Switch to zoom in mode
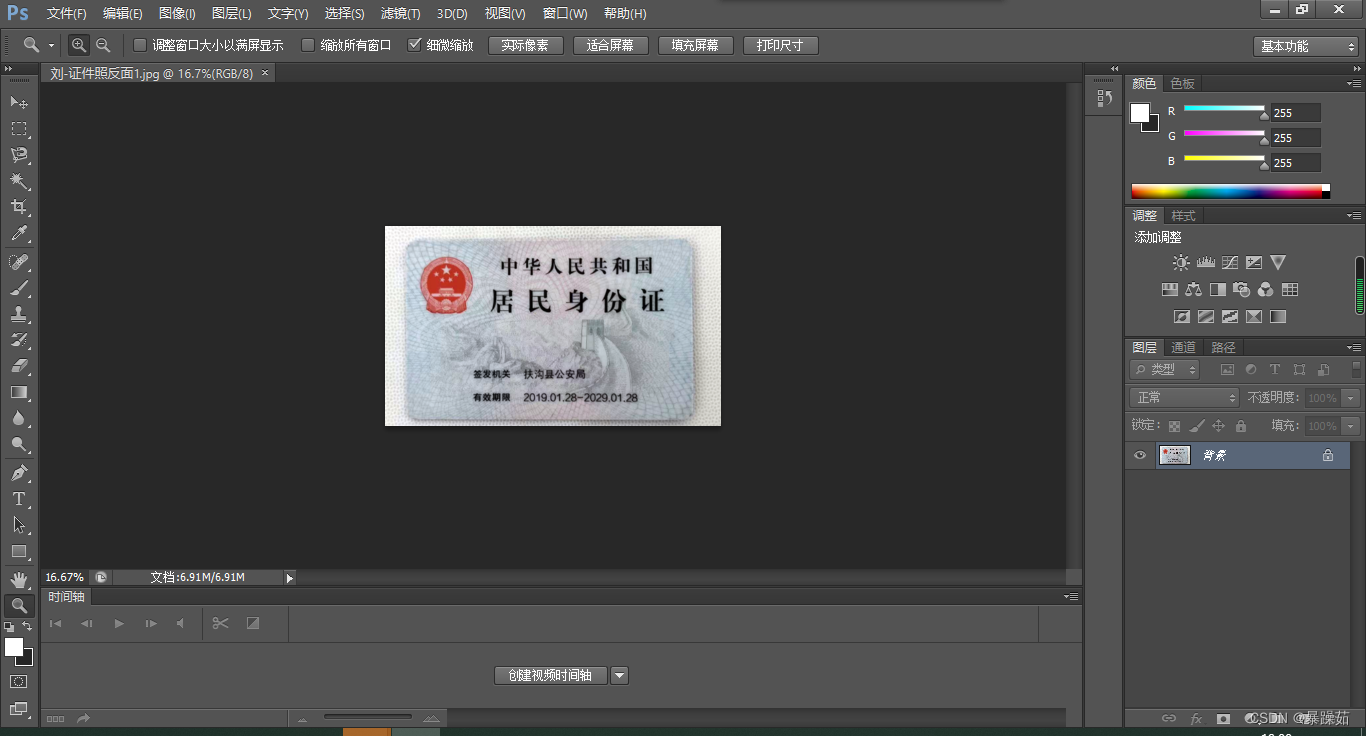Viewport: 1366px width, 736px height. (79, 45)
